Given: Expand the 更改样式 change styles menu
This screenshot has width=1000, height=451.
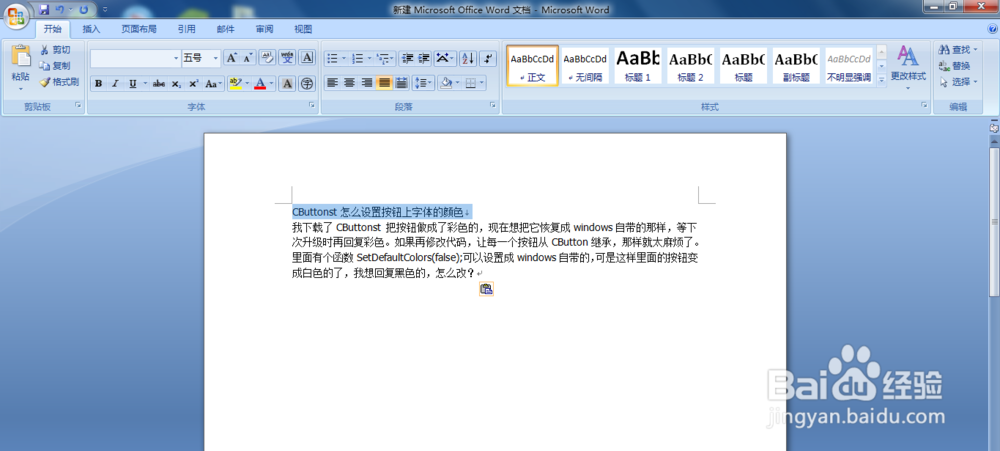Looking at the screenshot, I should pos(908,66).
